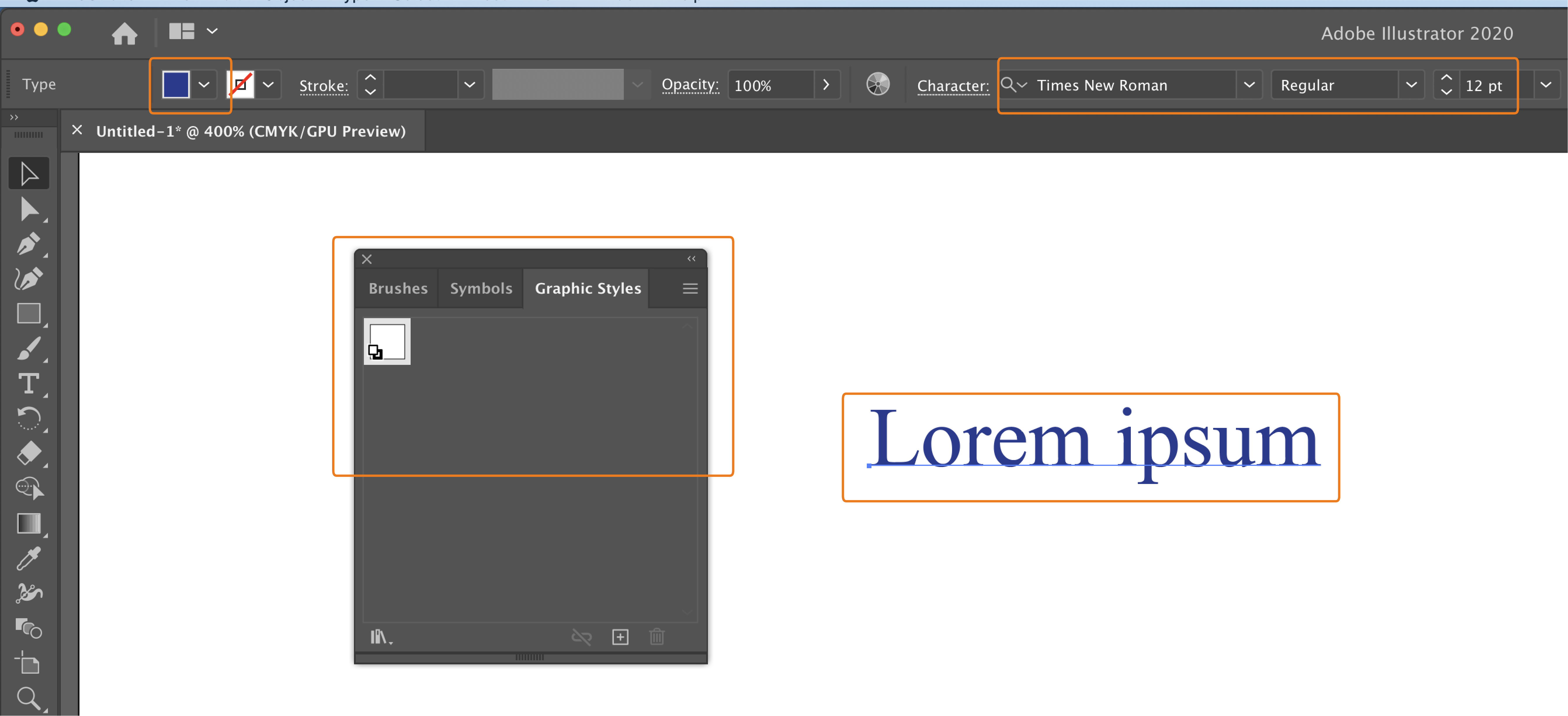Create a new graphic style
This screenshot has height=716, width=1568.
[x=620, y=637]
